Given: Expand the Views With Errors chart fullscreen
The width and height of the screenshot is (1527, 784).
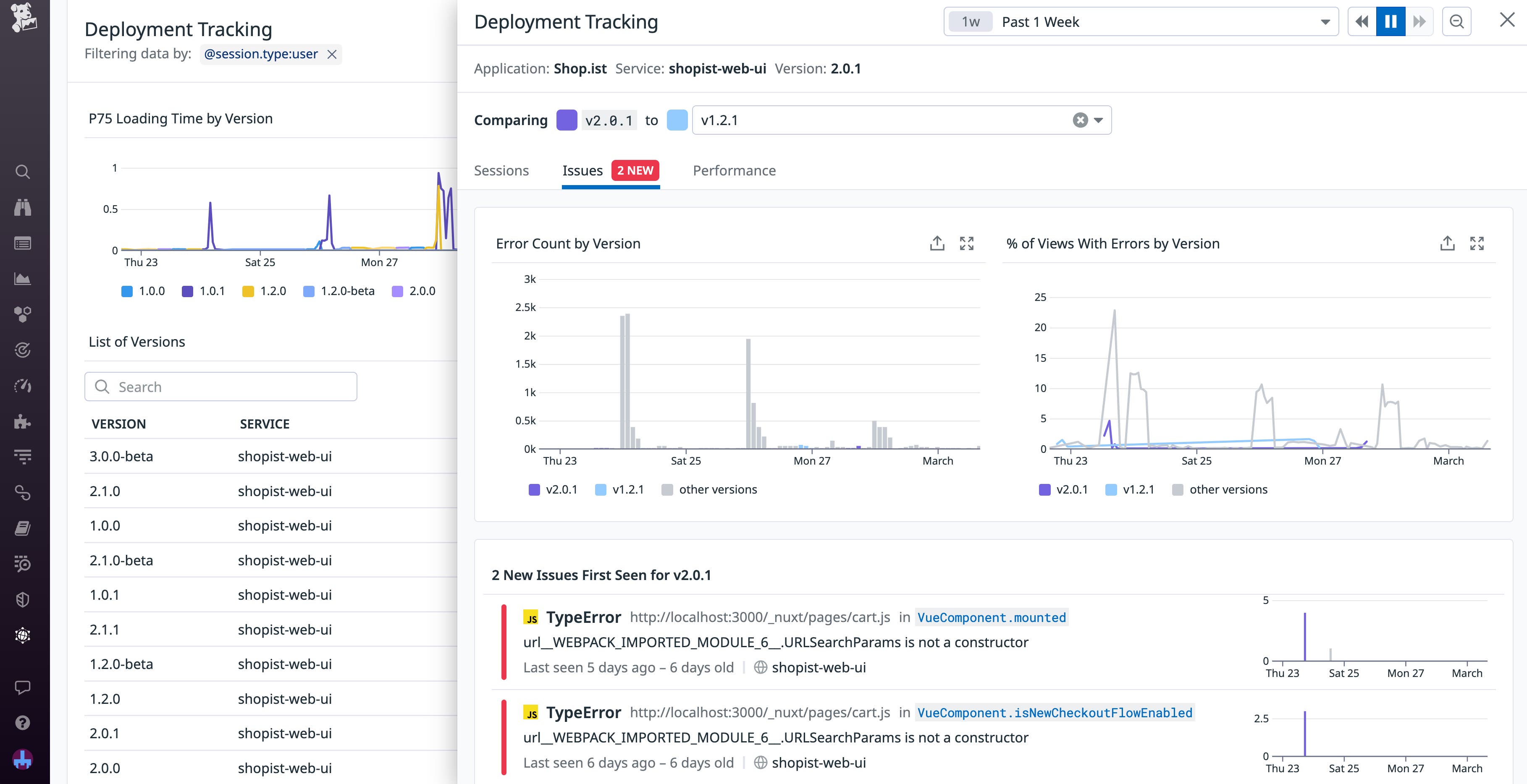Looking at the screenshot, I should [1477, 243].
